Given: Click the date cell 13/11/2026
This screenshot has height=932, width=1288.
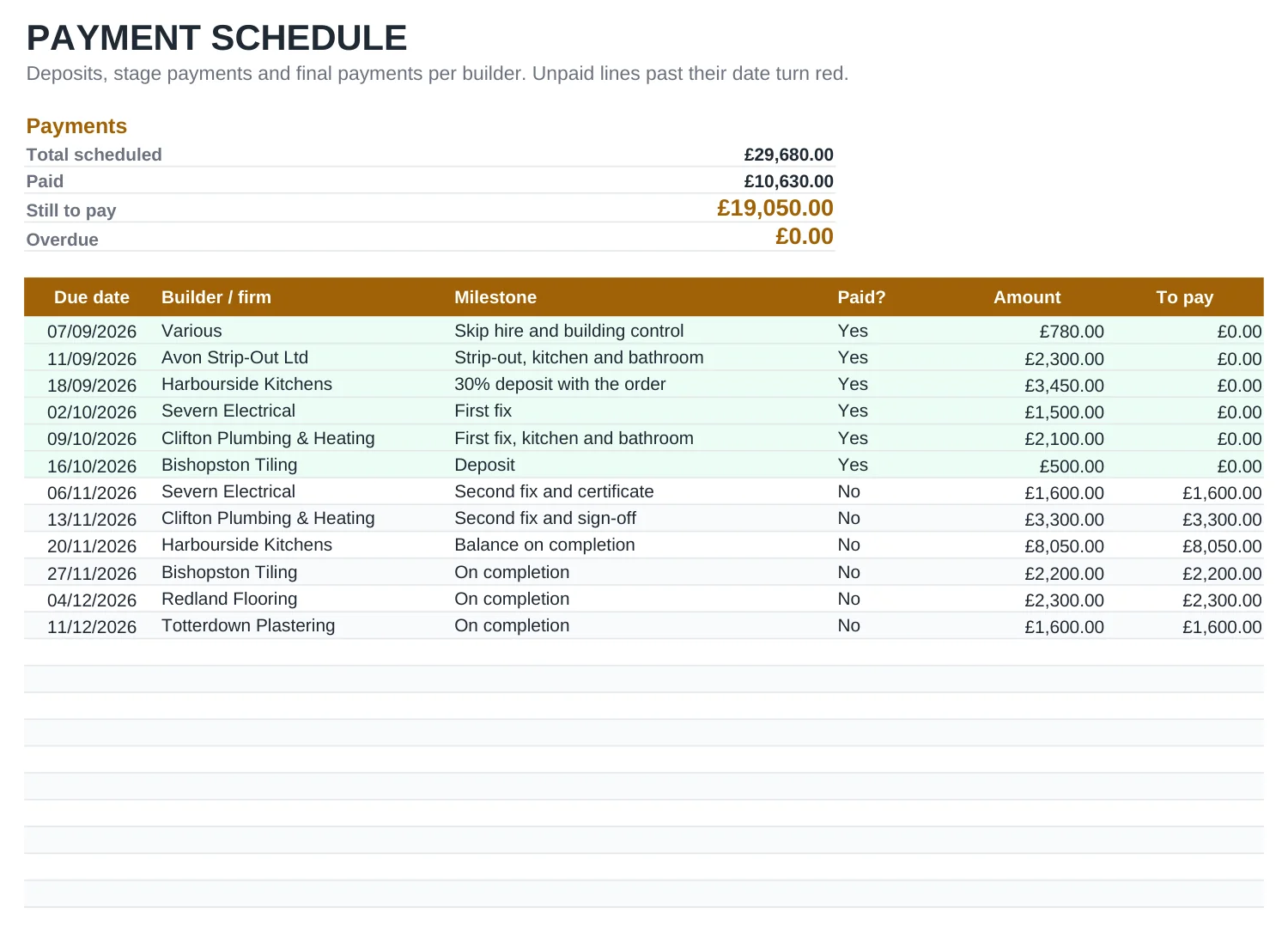Looking at the screenshot, I should (x=92, y=520).
